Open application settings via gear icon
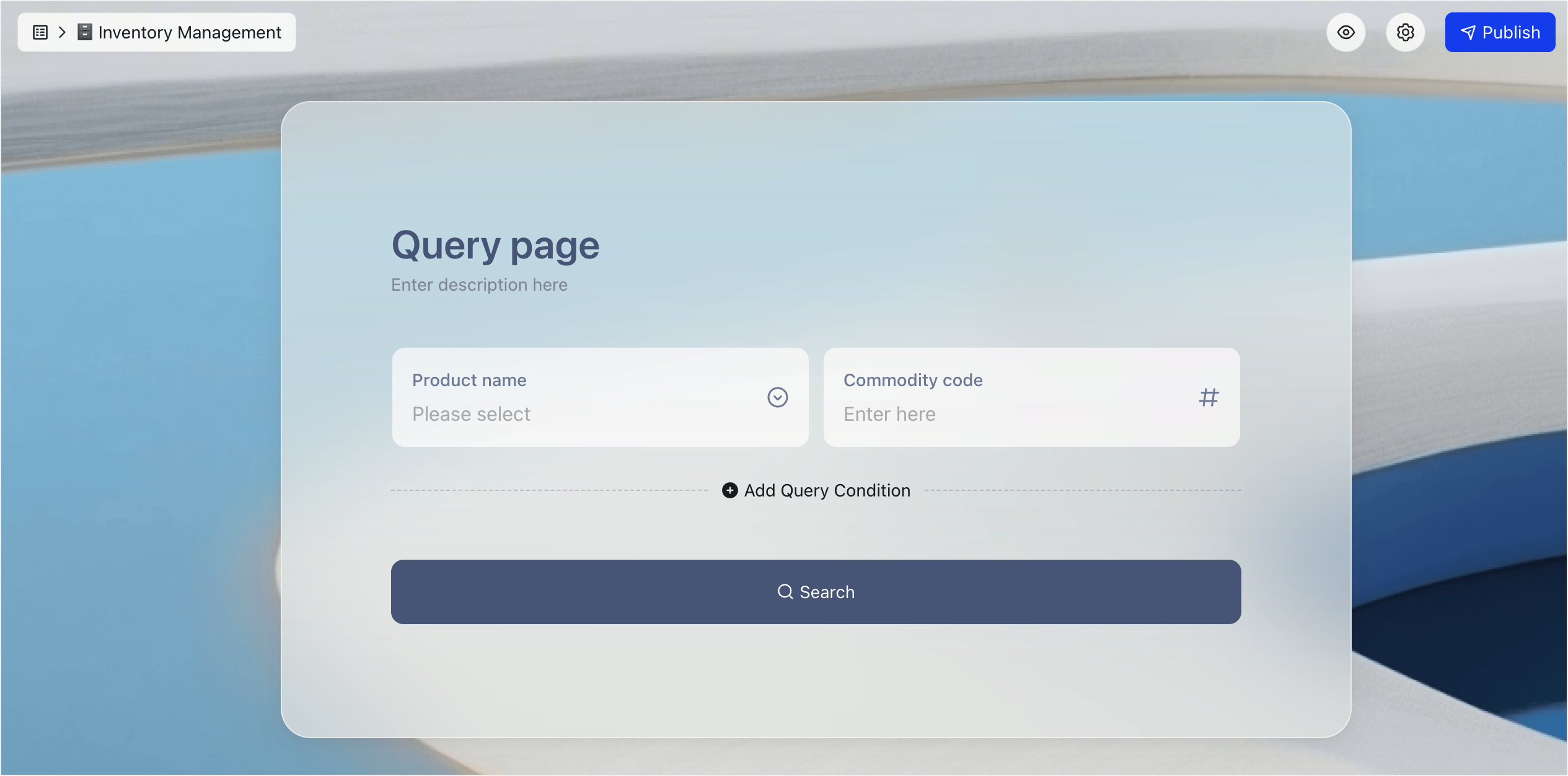 point(1404,32)
